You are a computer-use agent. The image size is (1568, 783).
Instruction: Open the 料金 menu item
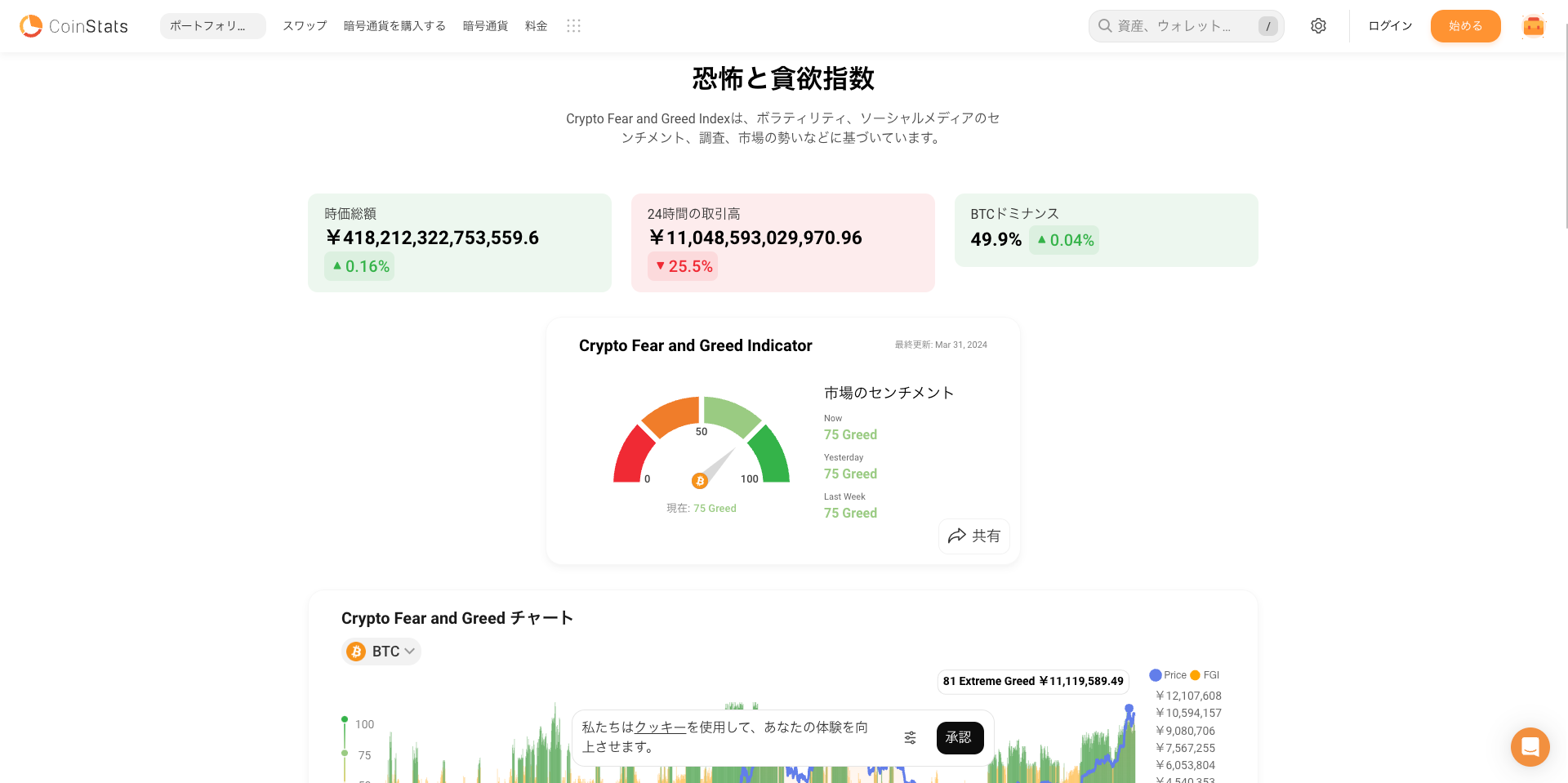click(x=536, y=25)
